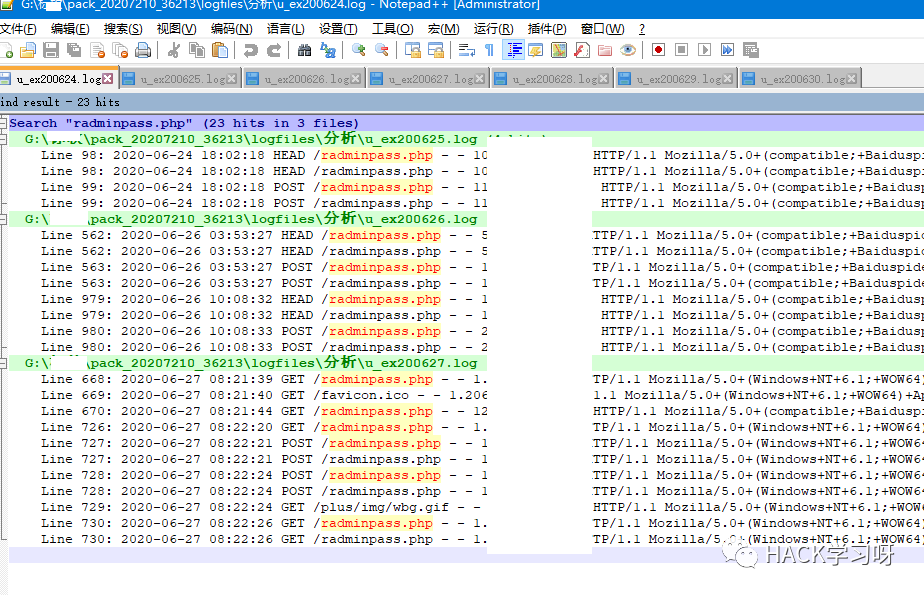Click the user-defined language icon
Viewport: 924px width, 595px height.
536,51
